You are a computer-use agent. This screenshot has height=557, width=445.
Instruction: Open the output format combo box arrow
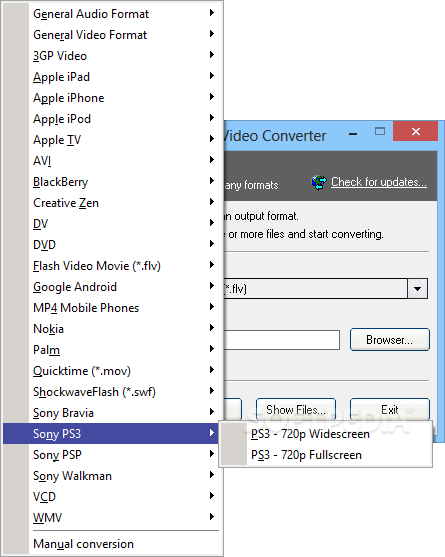click(417, 288)
